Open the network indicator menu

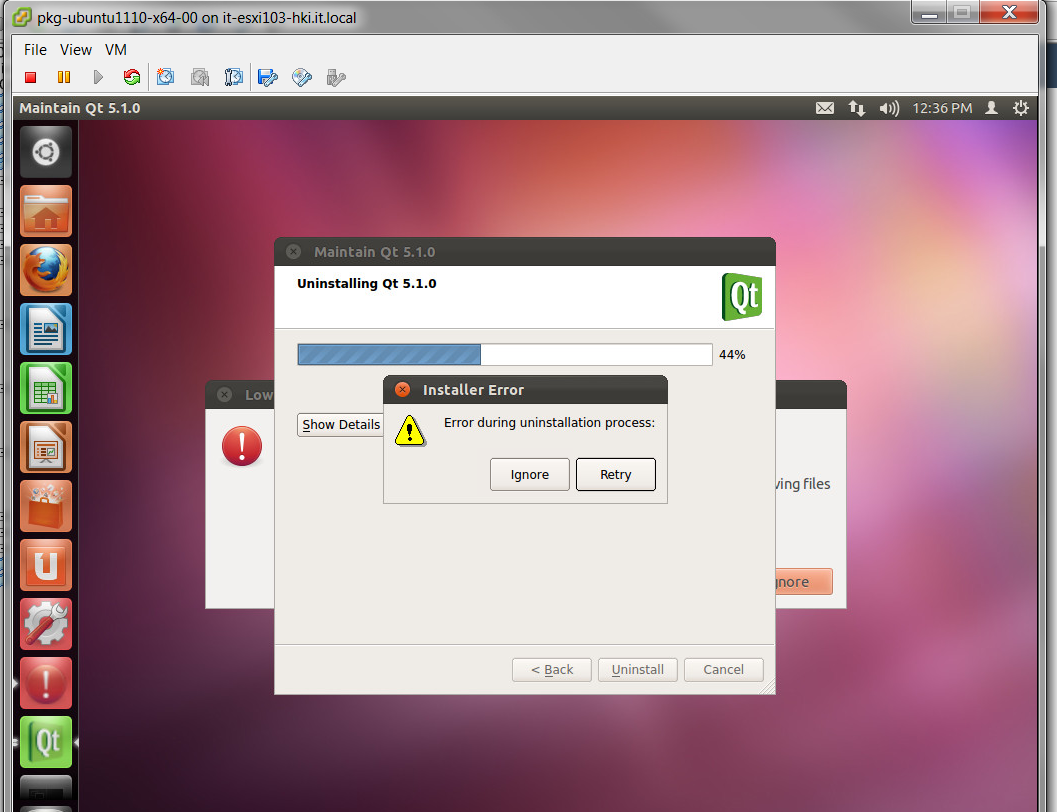click(857, 108)
